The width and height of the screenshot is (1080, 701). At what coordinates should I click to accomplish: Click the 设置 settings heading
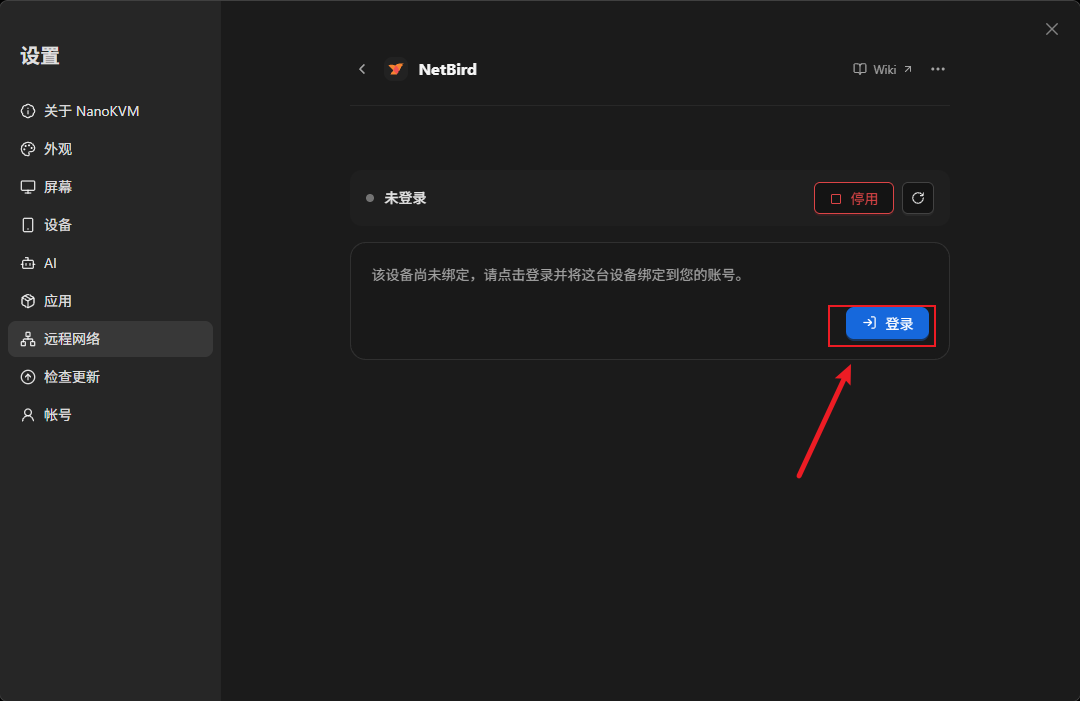click(x=40, y=56)
